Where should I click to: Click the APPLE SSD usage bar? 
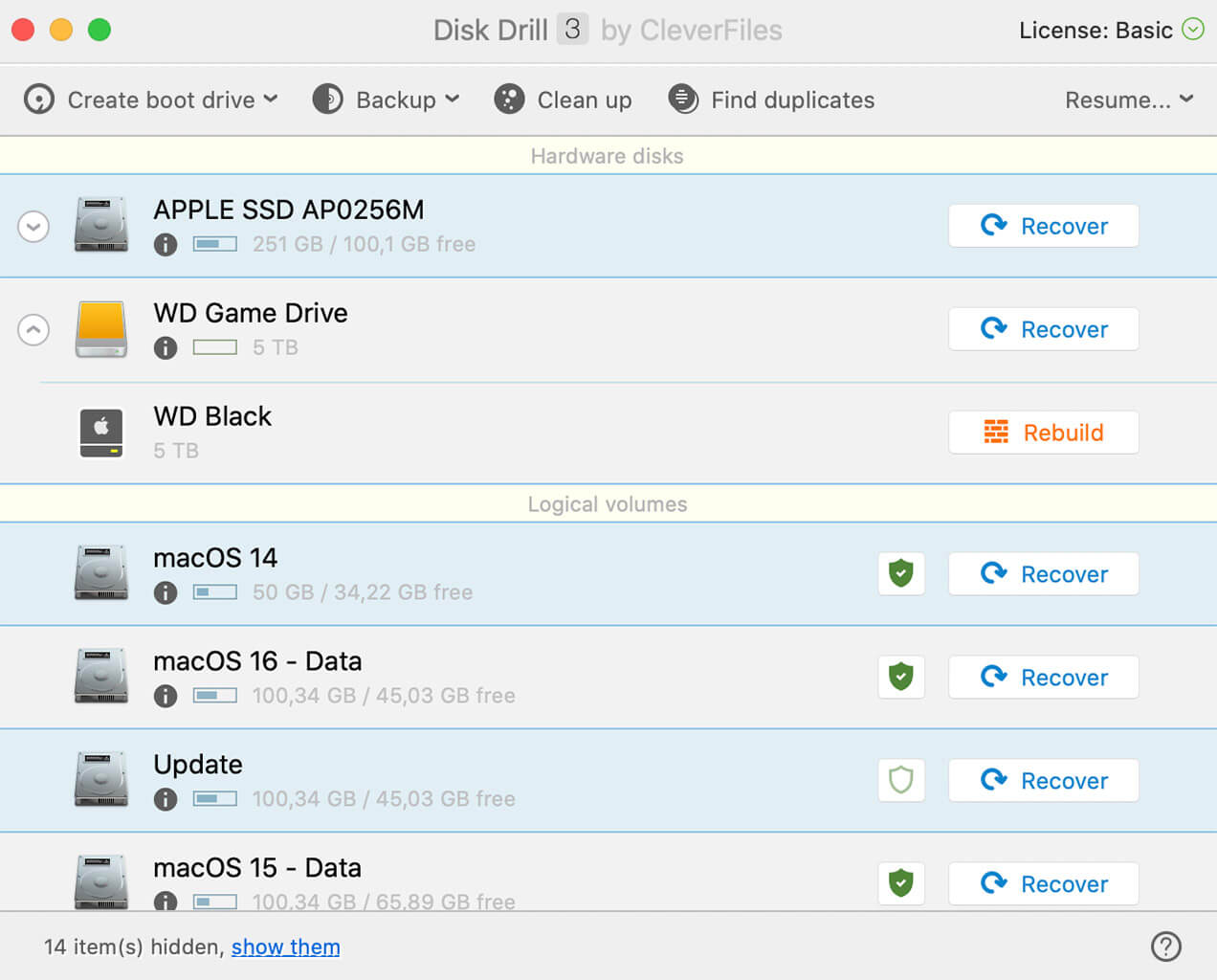tap(215, 244)
